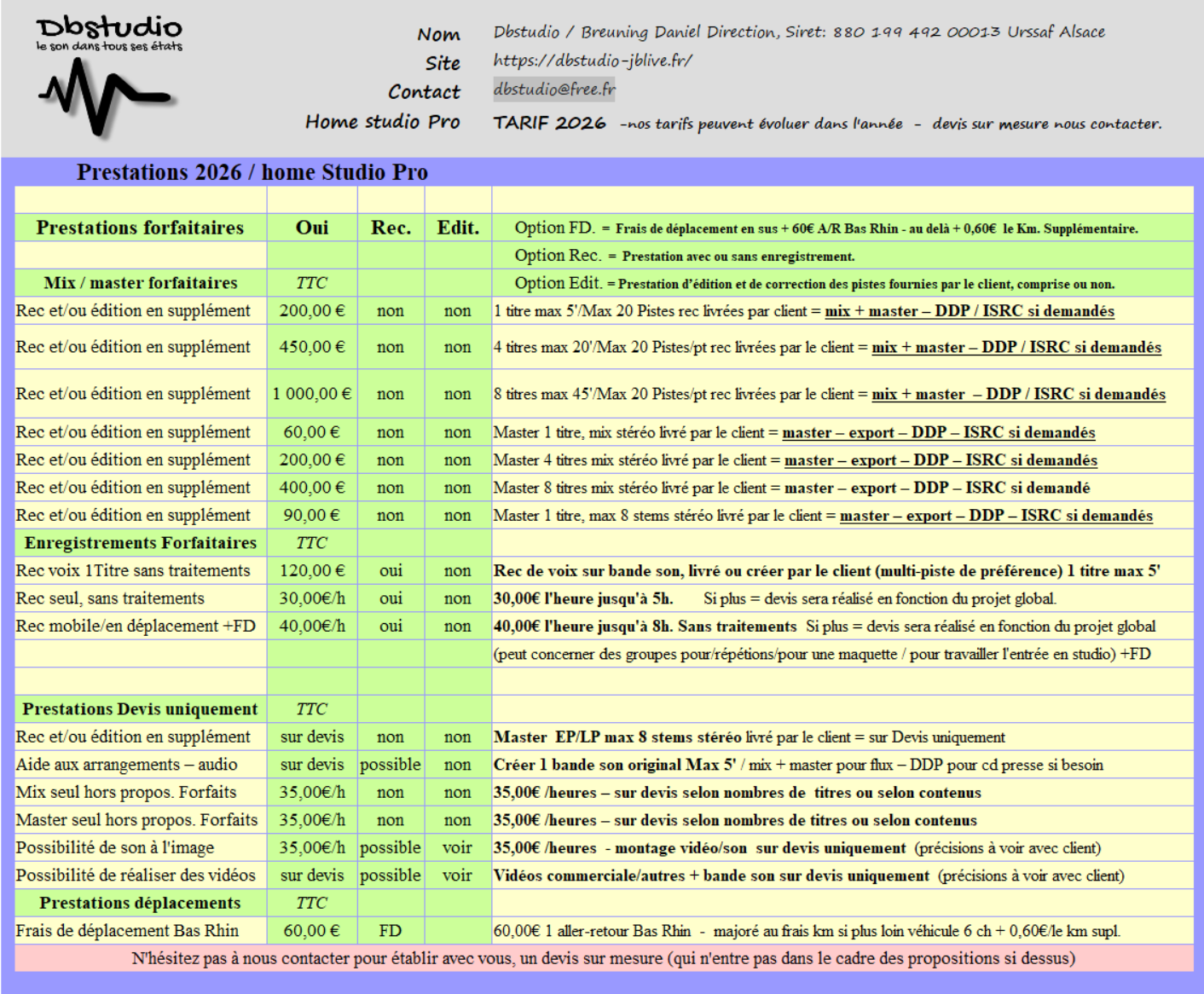Select the "Rec voix 1Titre sans traitements" cell

click(133, 571)
